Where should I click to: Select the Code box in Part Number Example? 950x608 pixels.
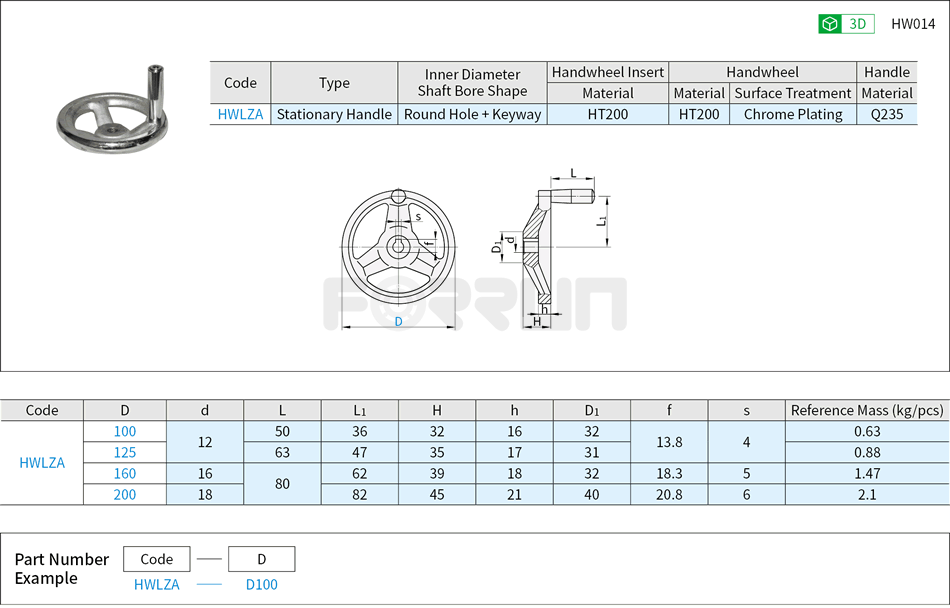pyautogui.click(x=157, y=559)
